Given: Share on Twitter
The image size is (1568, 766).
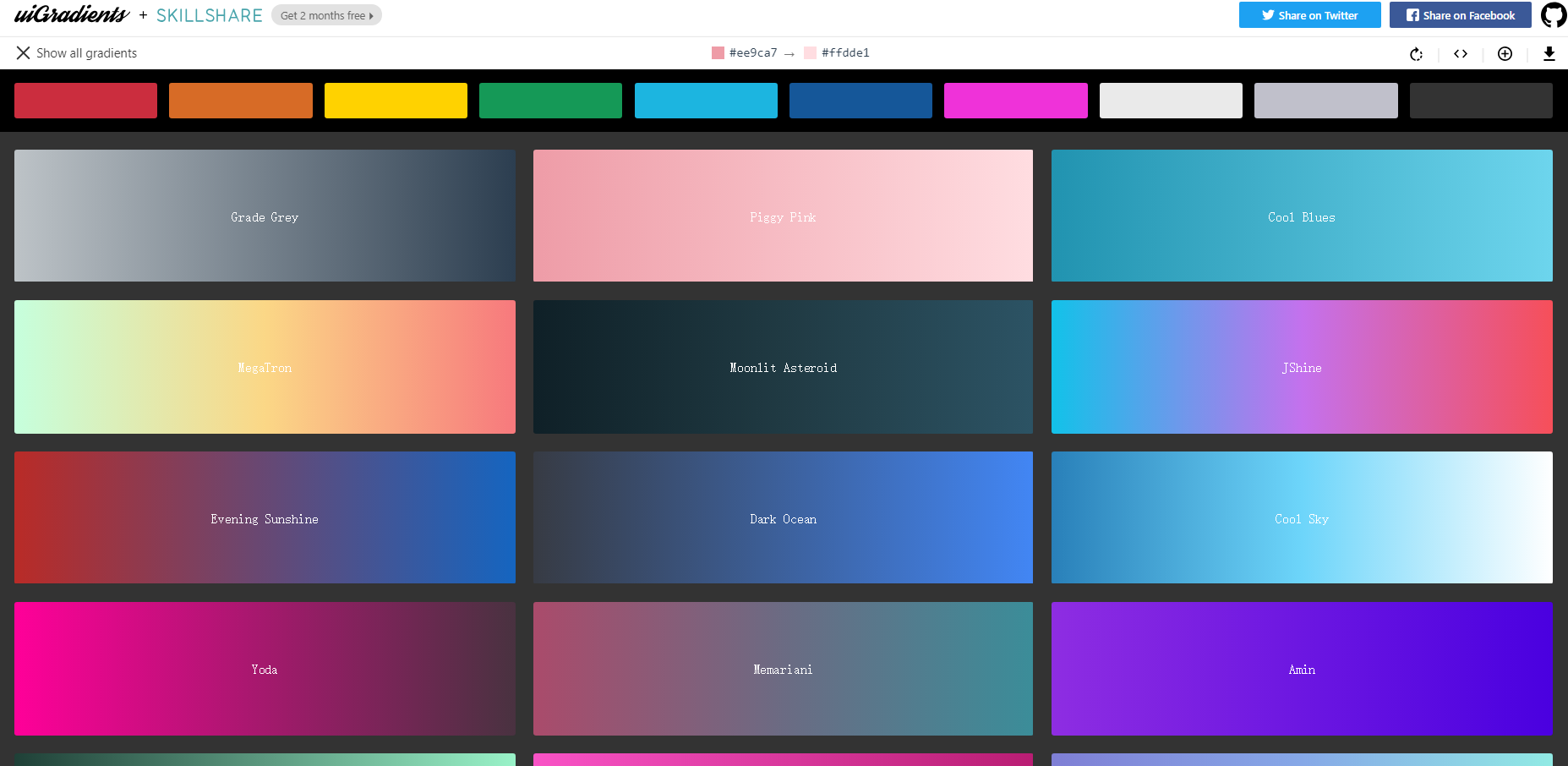Looking at the screenshot, I should (x=1309, y=15).
